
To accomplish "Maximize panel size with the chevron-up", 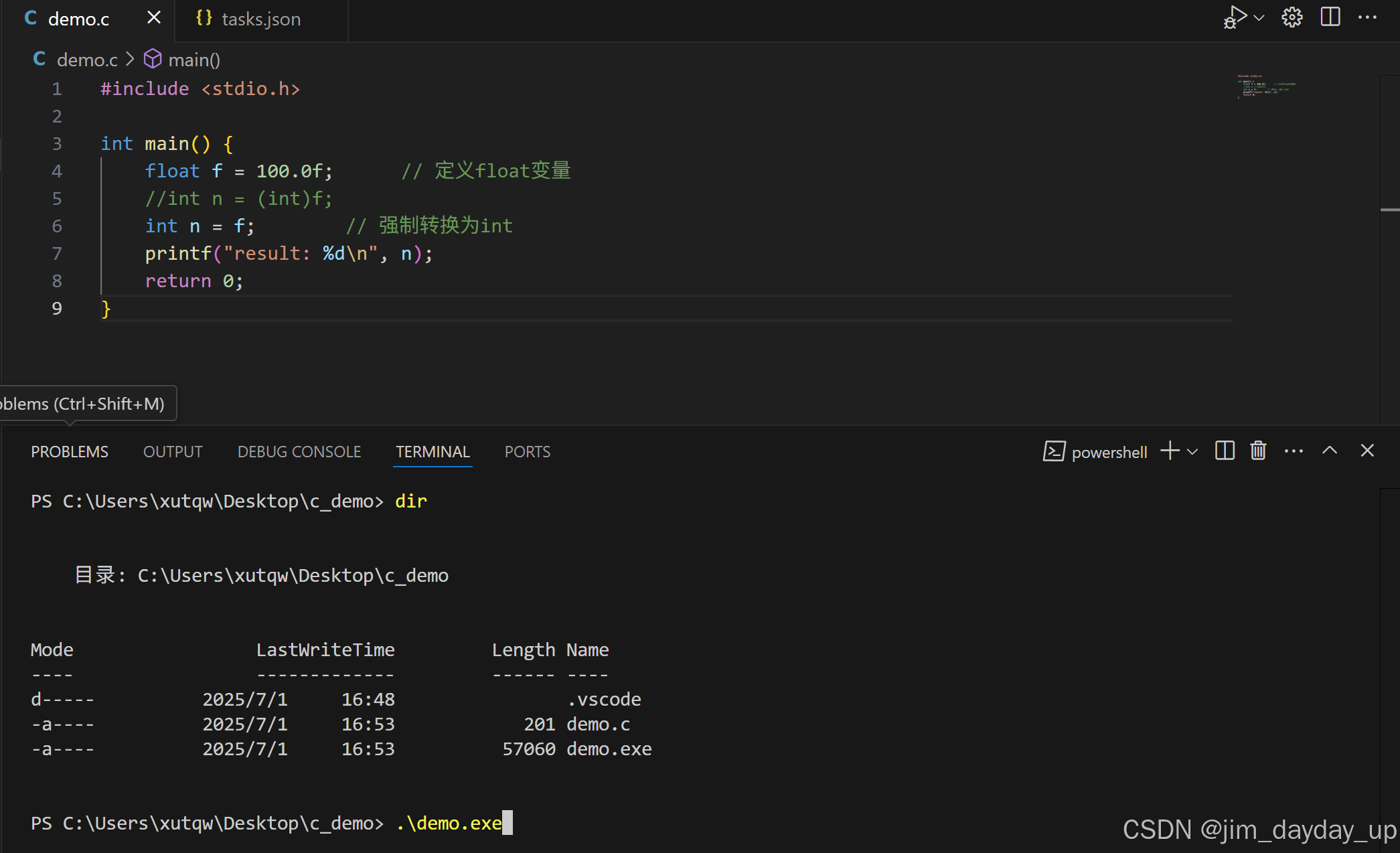I will (1330, 451).
